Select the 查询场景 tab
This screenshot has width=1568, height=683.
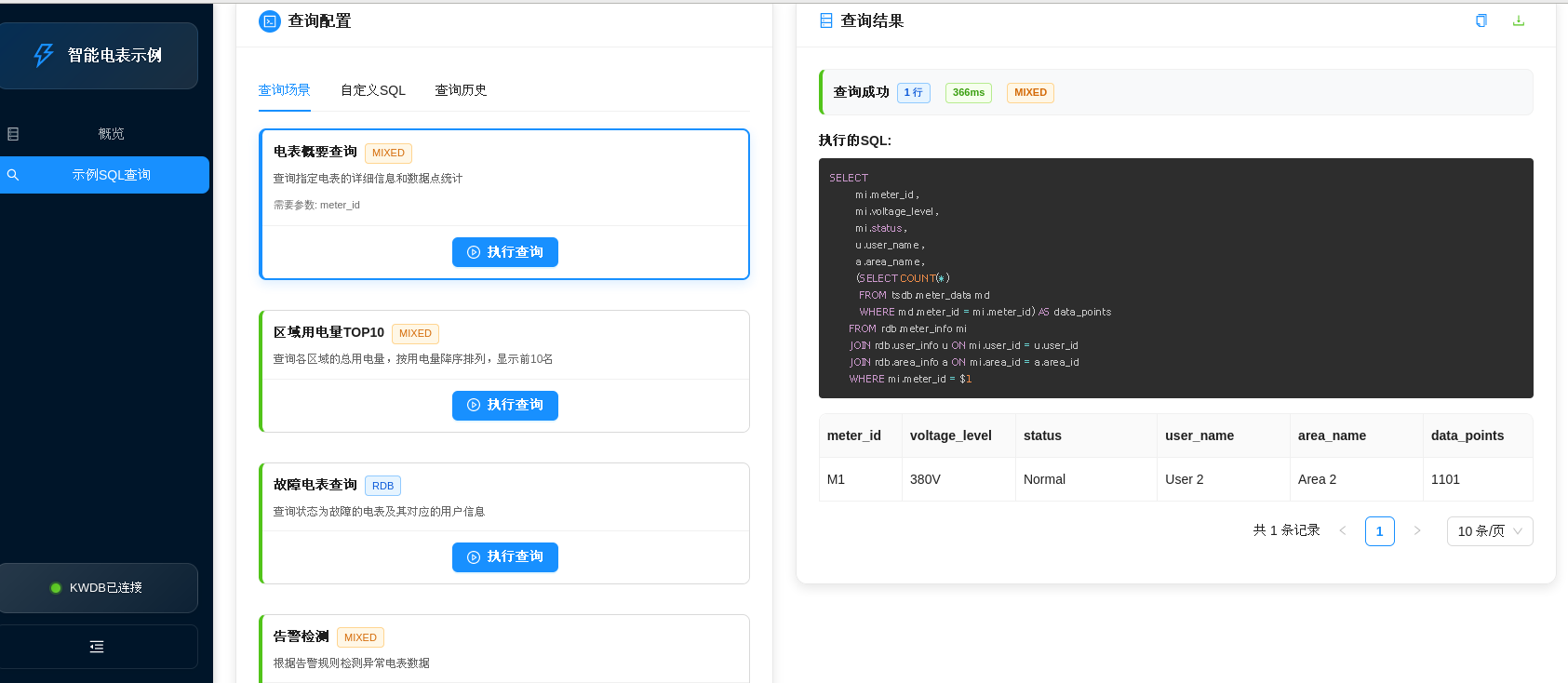tap(284, 90)
